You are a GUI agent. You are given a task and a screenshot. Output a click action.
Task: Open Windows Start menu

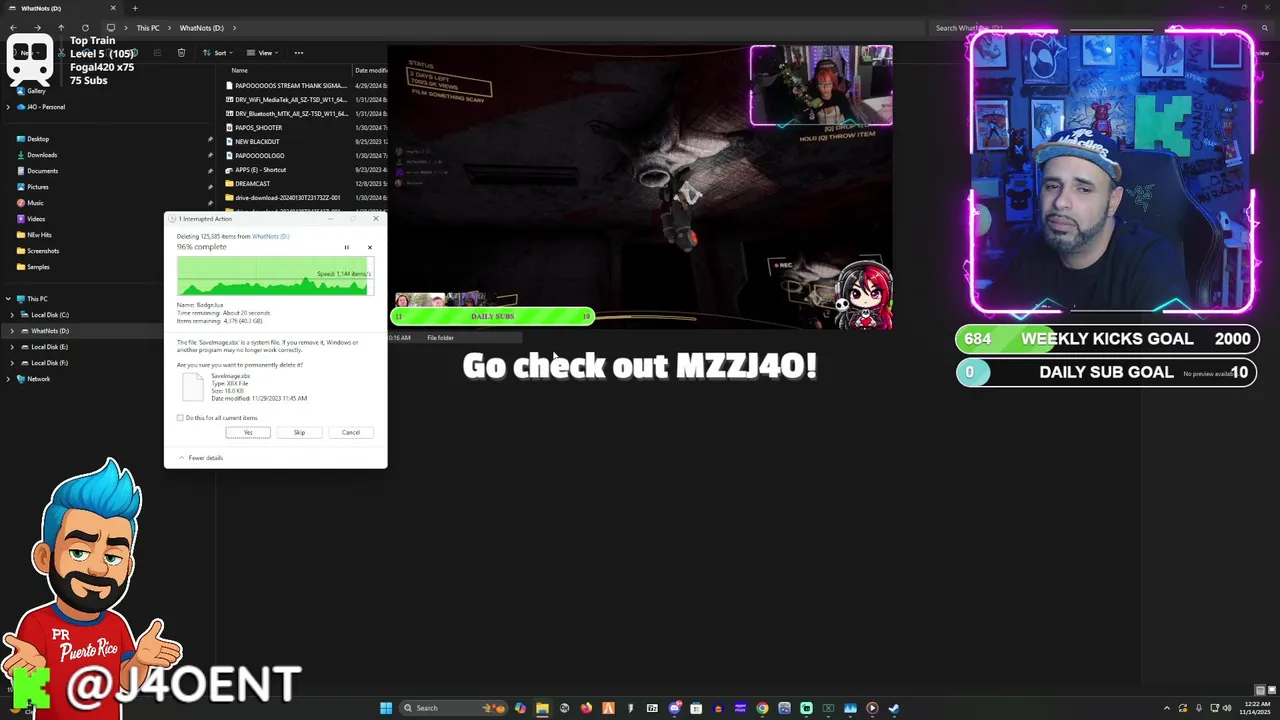click(x=386, y=708)
